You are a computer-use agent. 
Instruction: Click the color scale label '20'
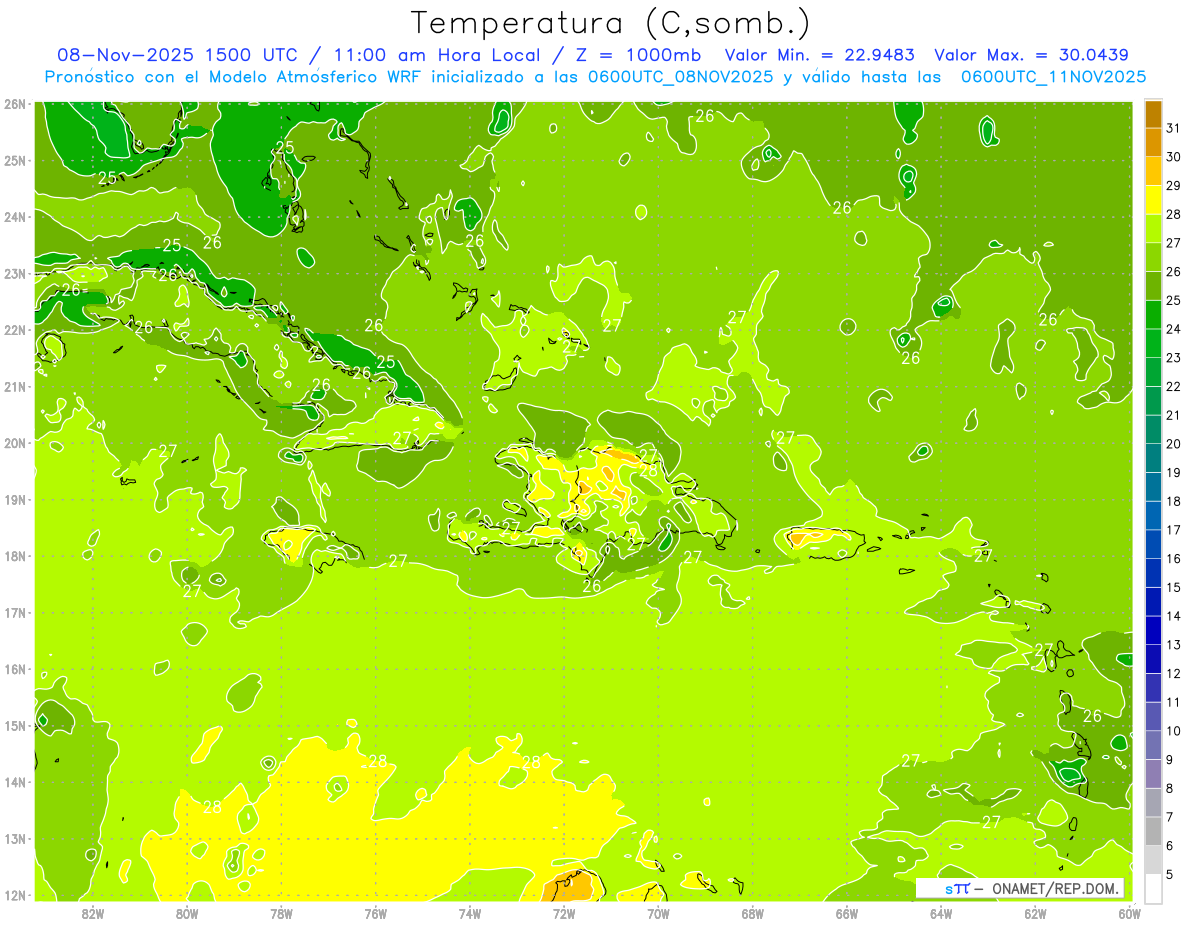pyautogui.click(x=1173, y=444)
